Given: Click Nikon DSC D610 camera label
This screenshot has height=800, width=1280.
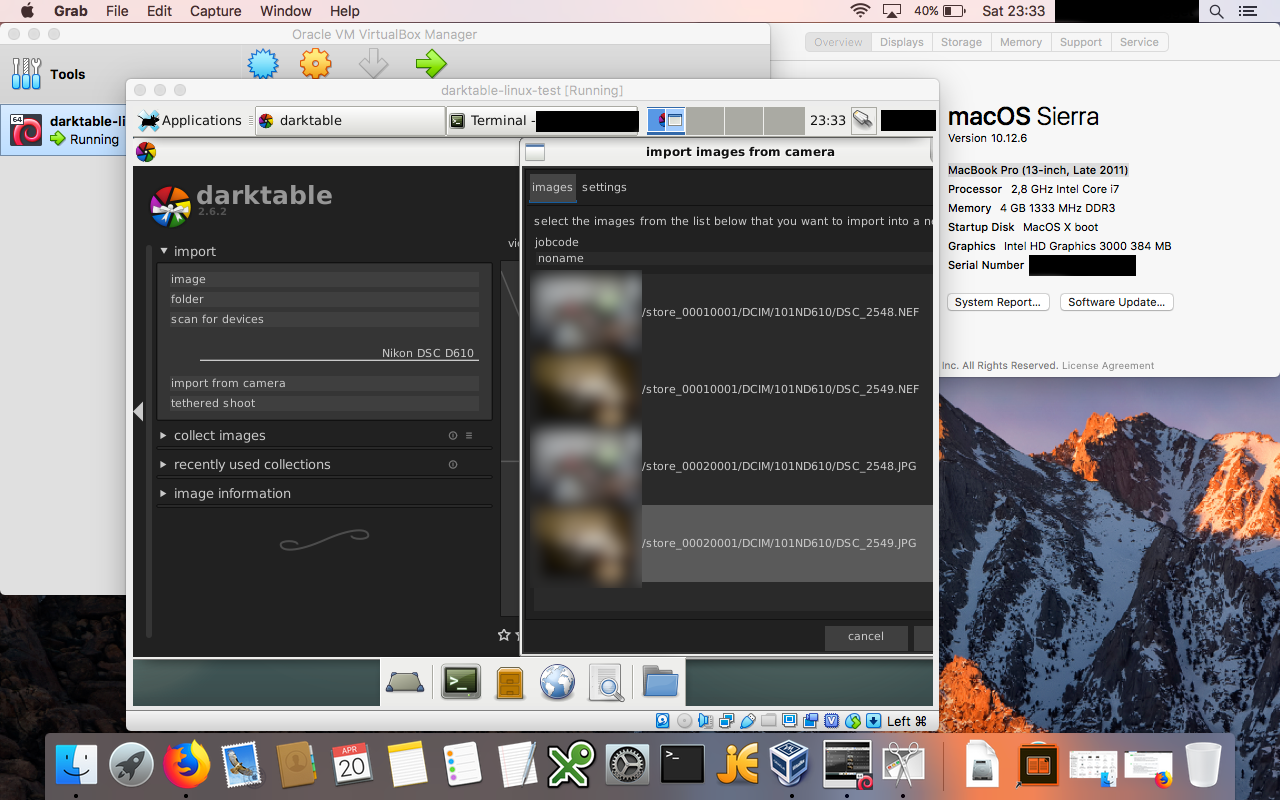Looking at the screenshot, I should point(428,353).
